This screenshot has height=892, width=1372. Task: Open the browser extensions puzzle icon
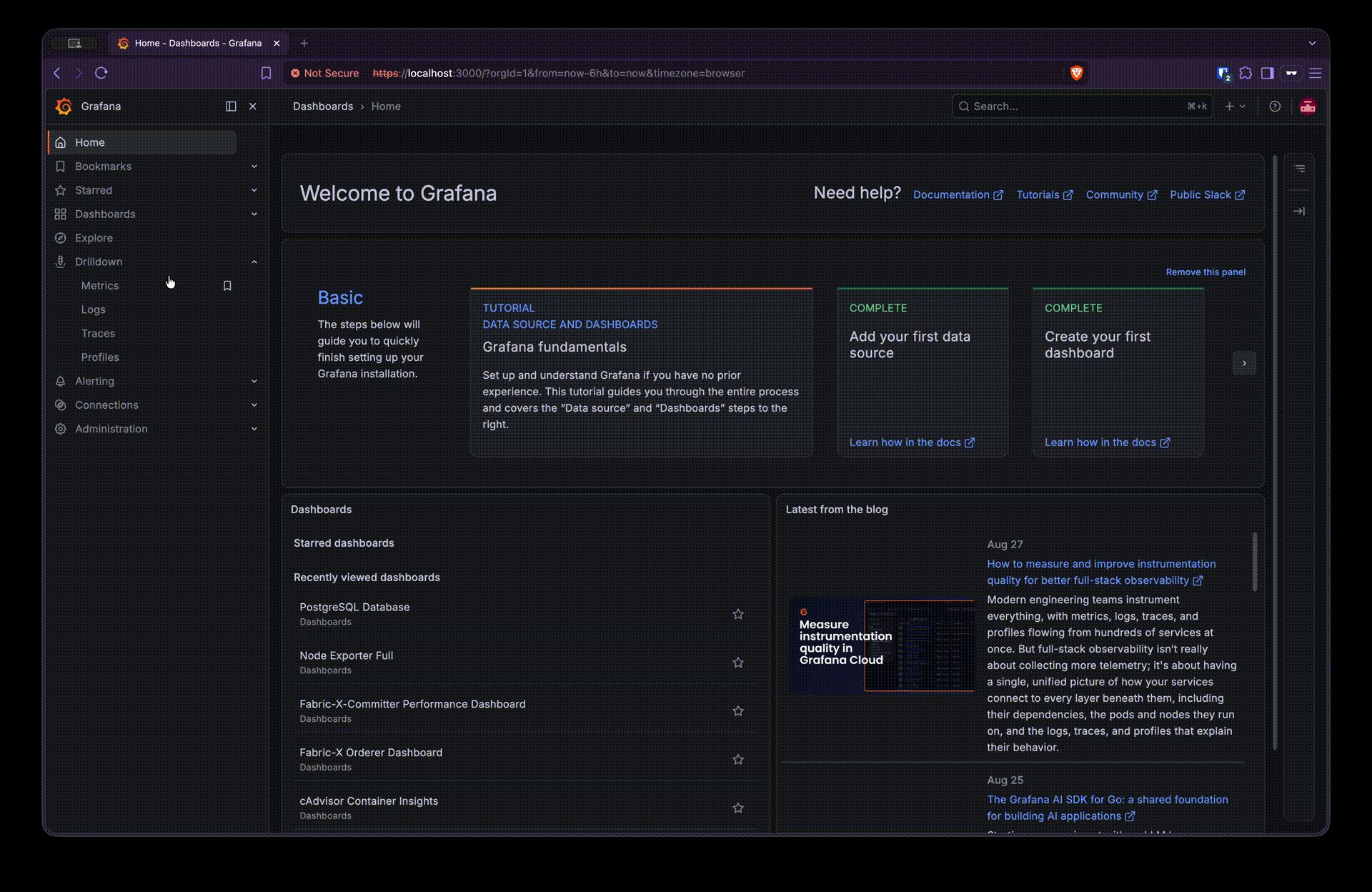(1246, 73)
